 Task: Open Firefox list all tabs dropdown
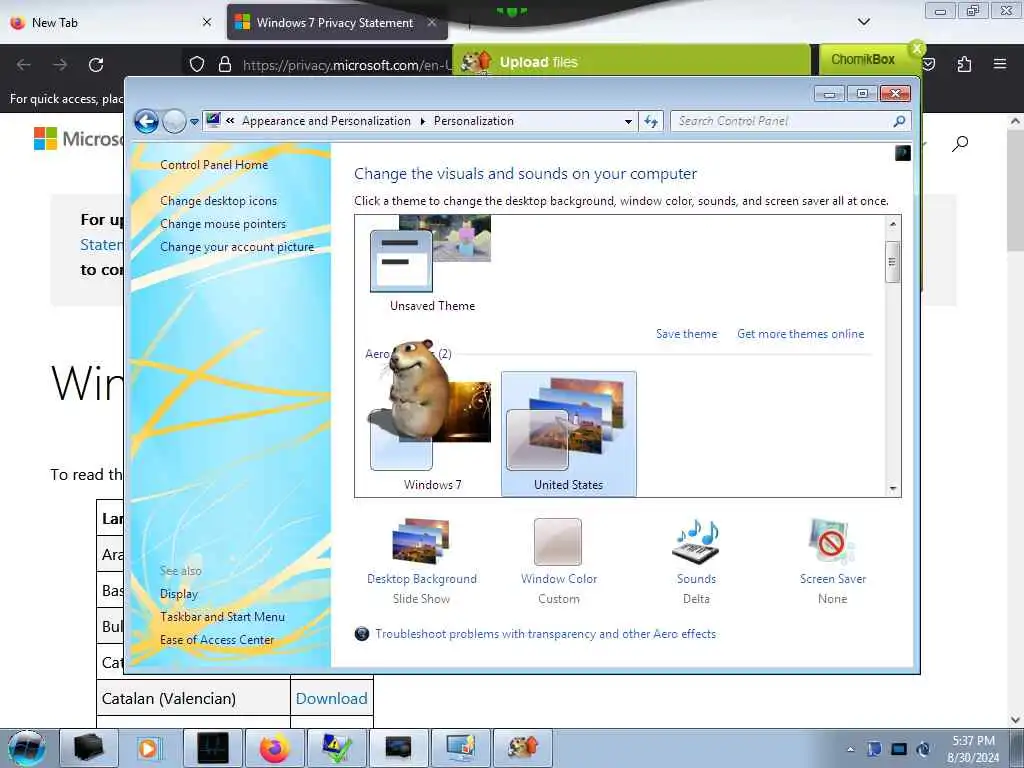[864, 22]
